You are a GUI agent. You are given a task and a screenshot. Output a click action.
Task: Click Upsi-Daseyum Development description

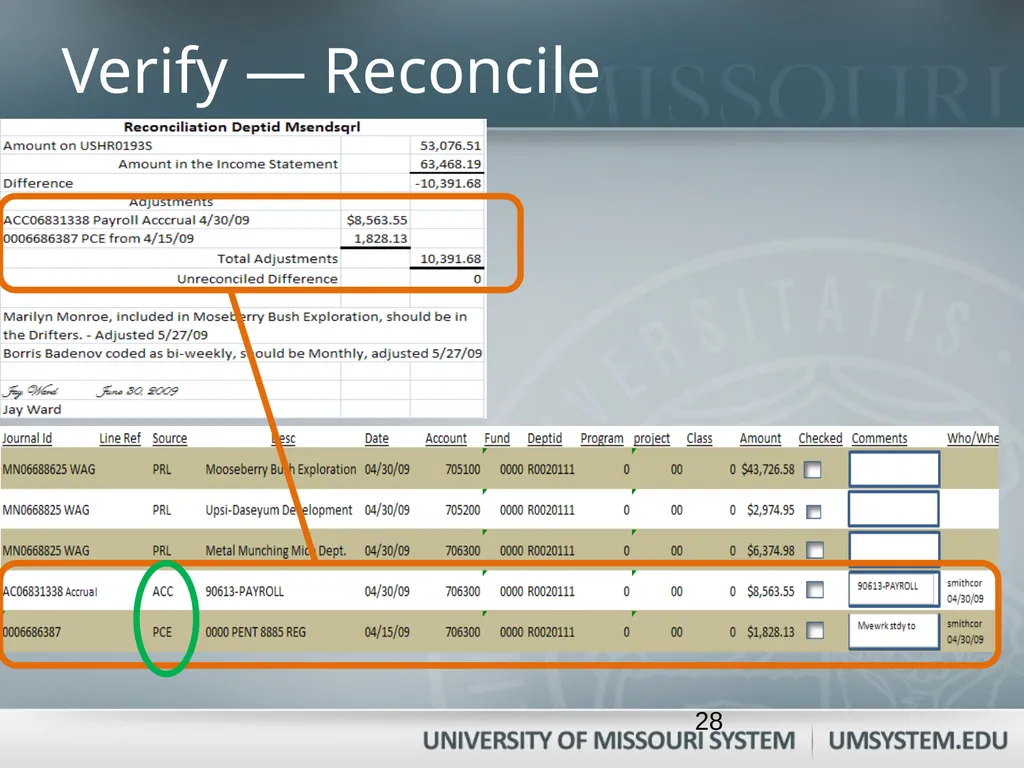[279, 510]
